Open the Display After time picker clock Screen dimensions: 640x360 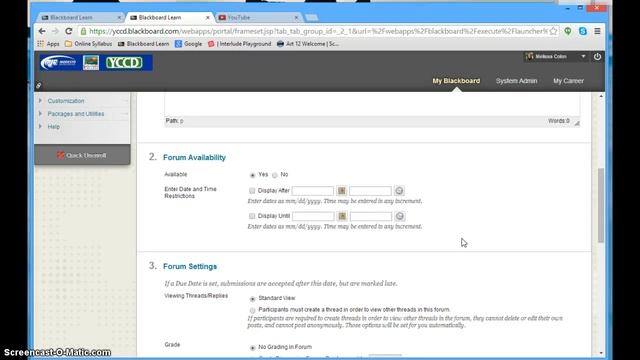pyautogui.click(x=399, y=191)
